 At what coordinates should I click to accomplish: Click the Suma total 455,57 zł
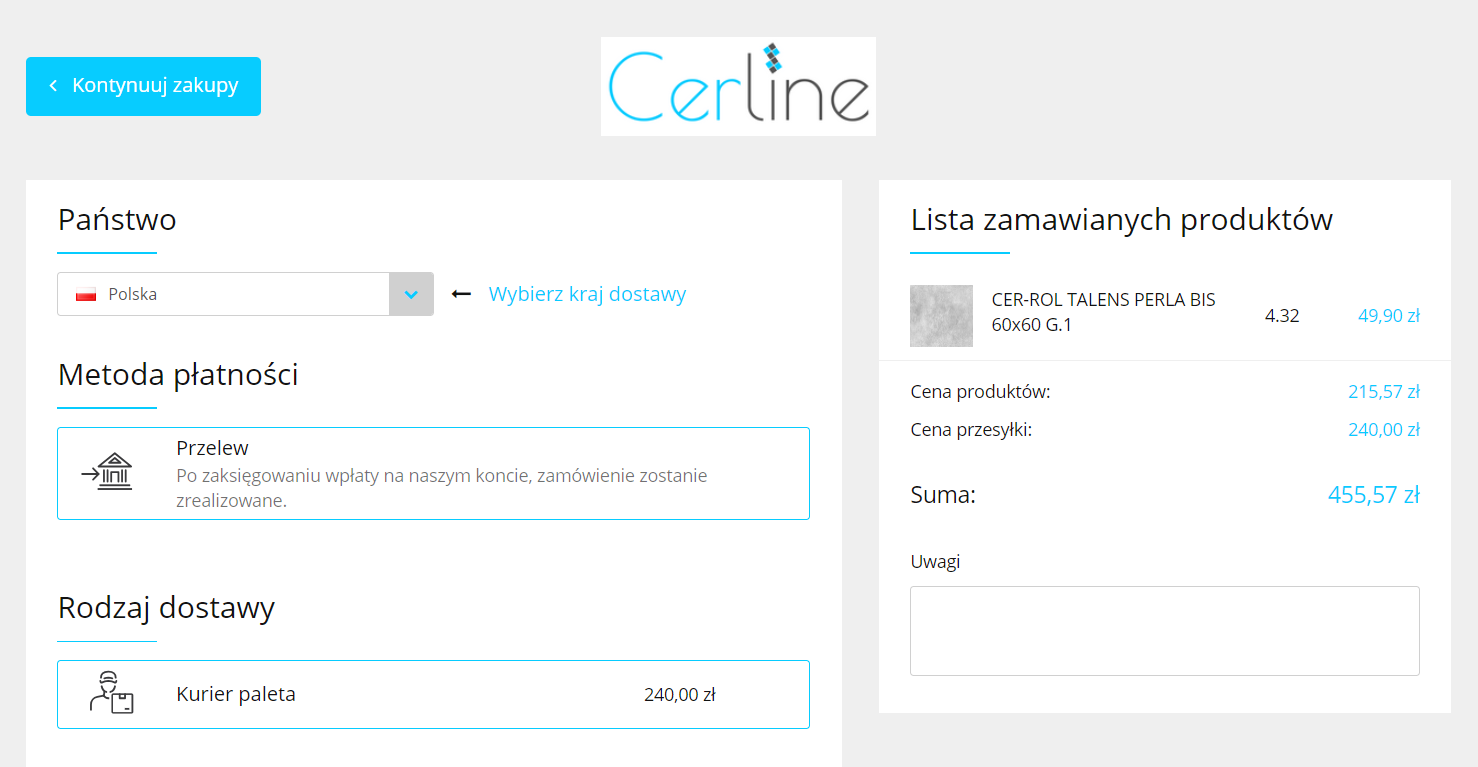click(1373, 494)
